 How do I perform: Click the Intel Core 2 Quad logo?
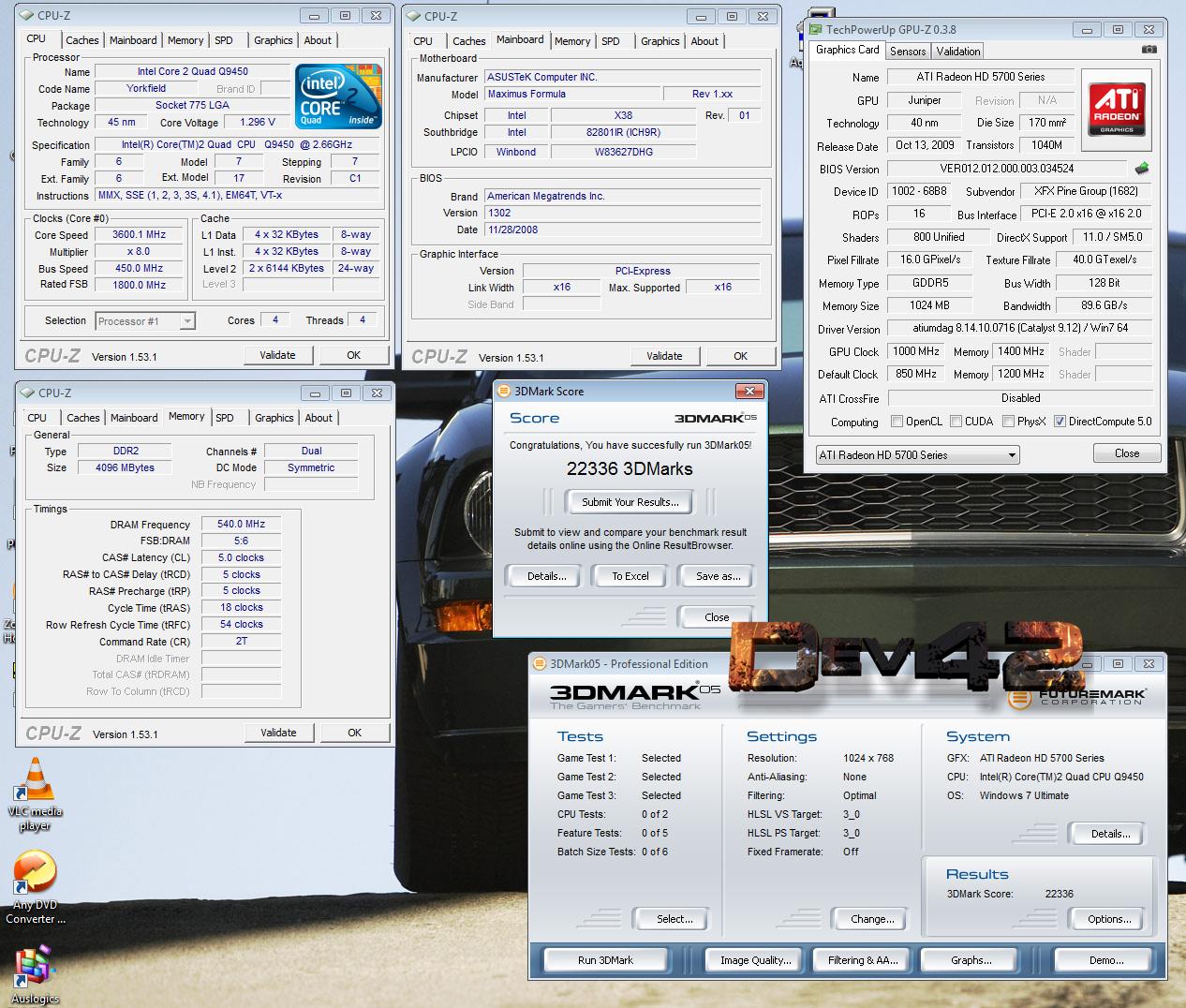pyautogui.click(x=338, y=96)
